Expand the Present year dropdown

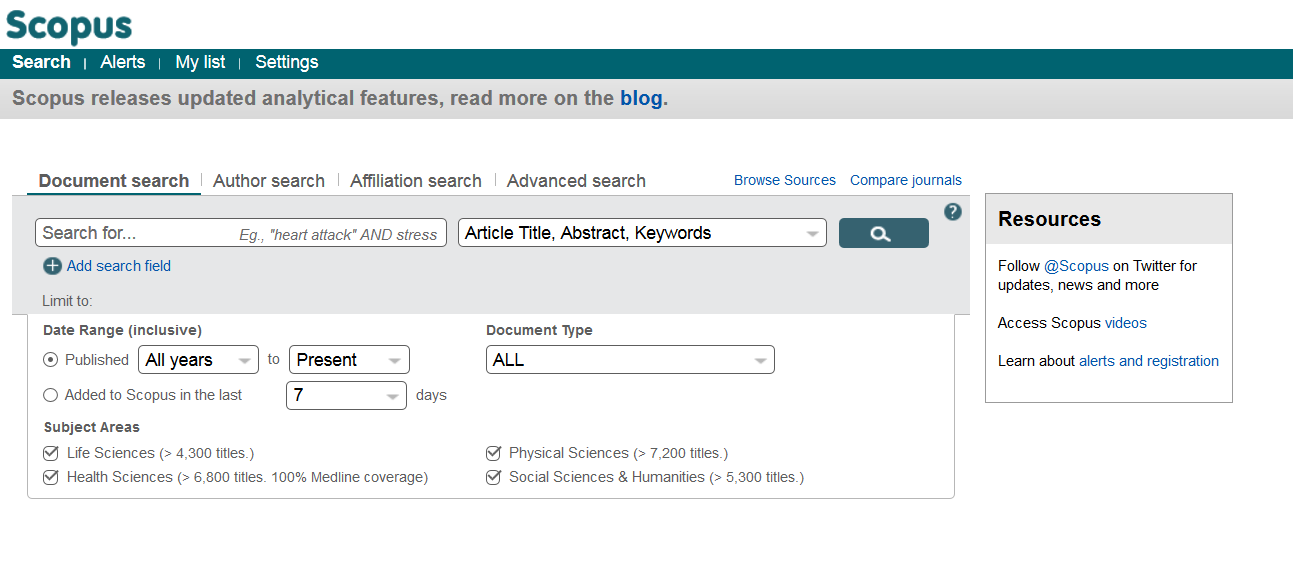click(x=349, y=360)
